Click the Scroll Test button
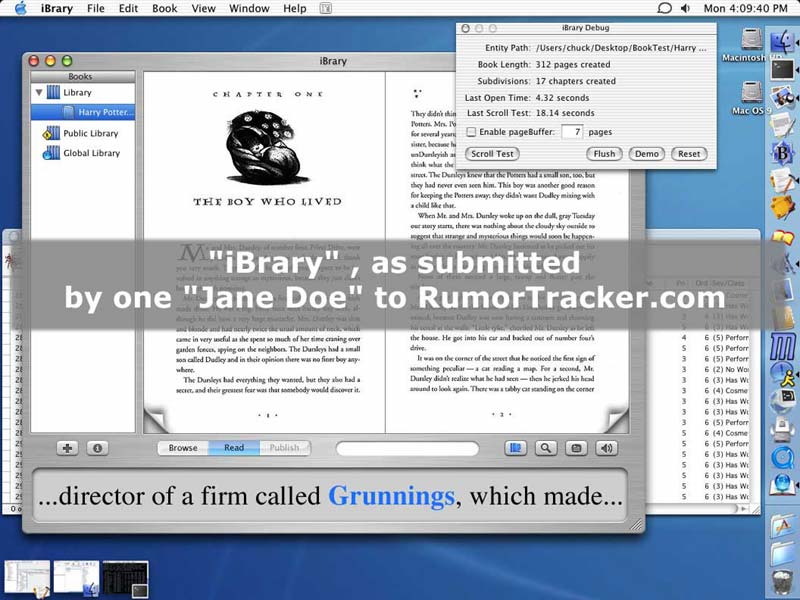The width and height of the screenshot is (800, 600). coord(492,154)
